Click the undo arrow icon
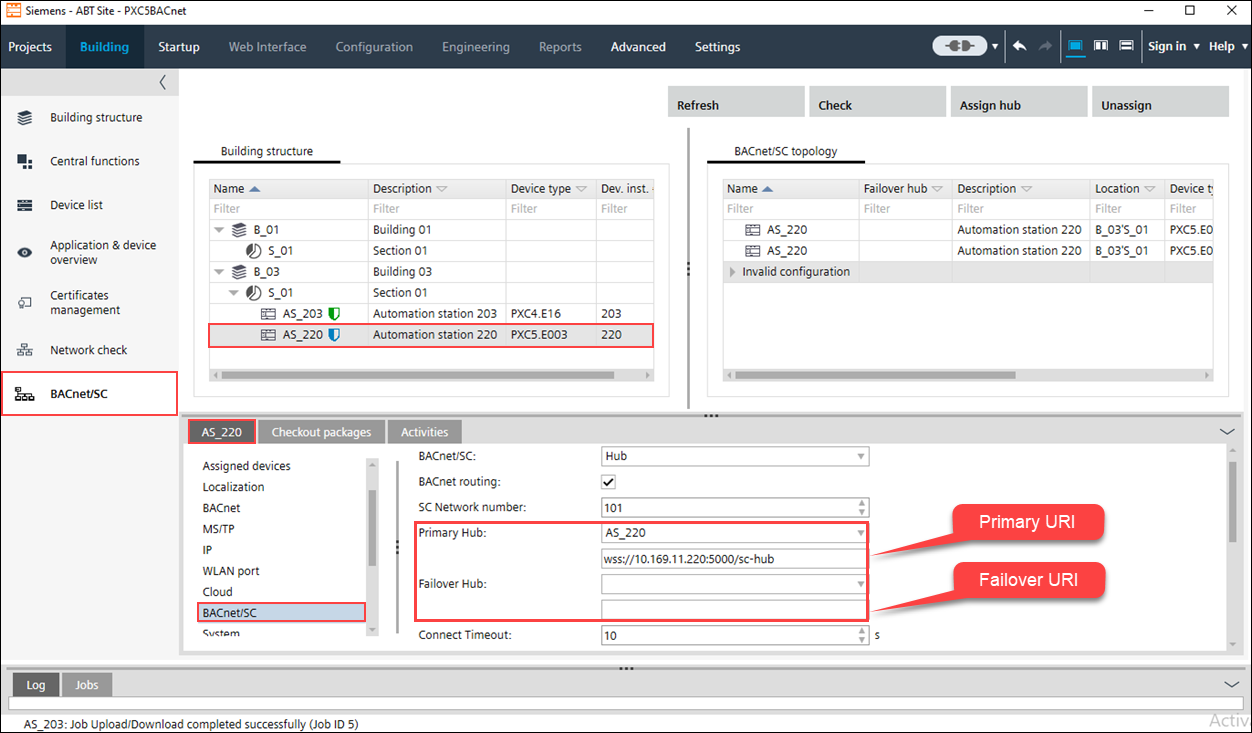Image resolution: width=1252 pixels, height=733 pixels. pos(1019,47)
